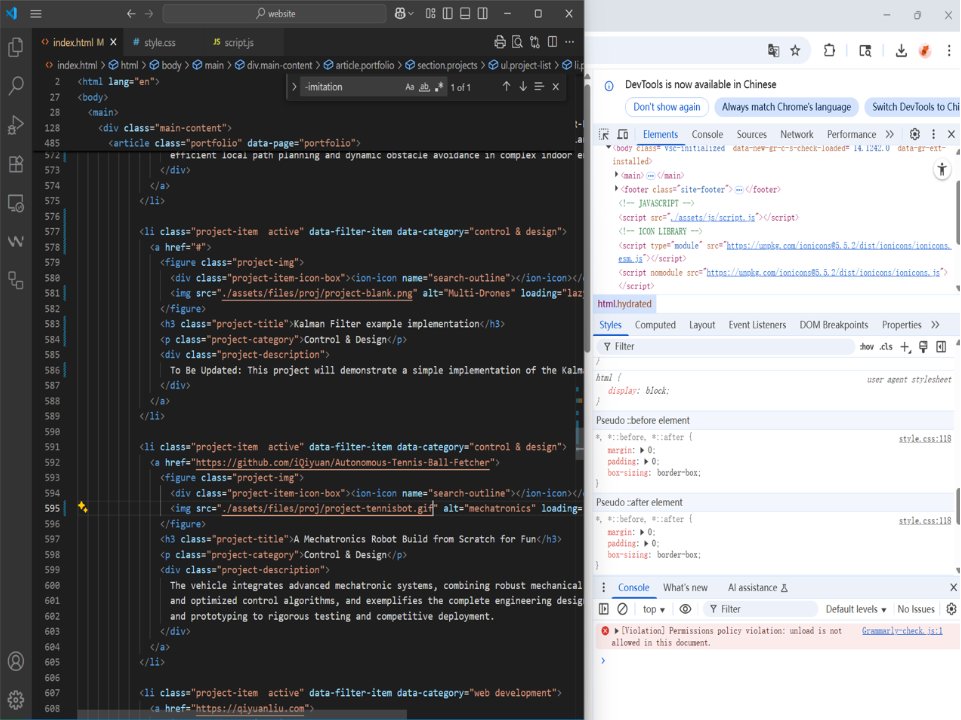Open the editor More Actions ellipsis menu
The image size is (961, 720).
pyautogui.click(x=570, y=42)
